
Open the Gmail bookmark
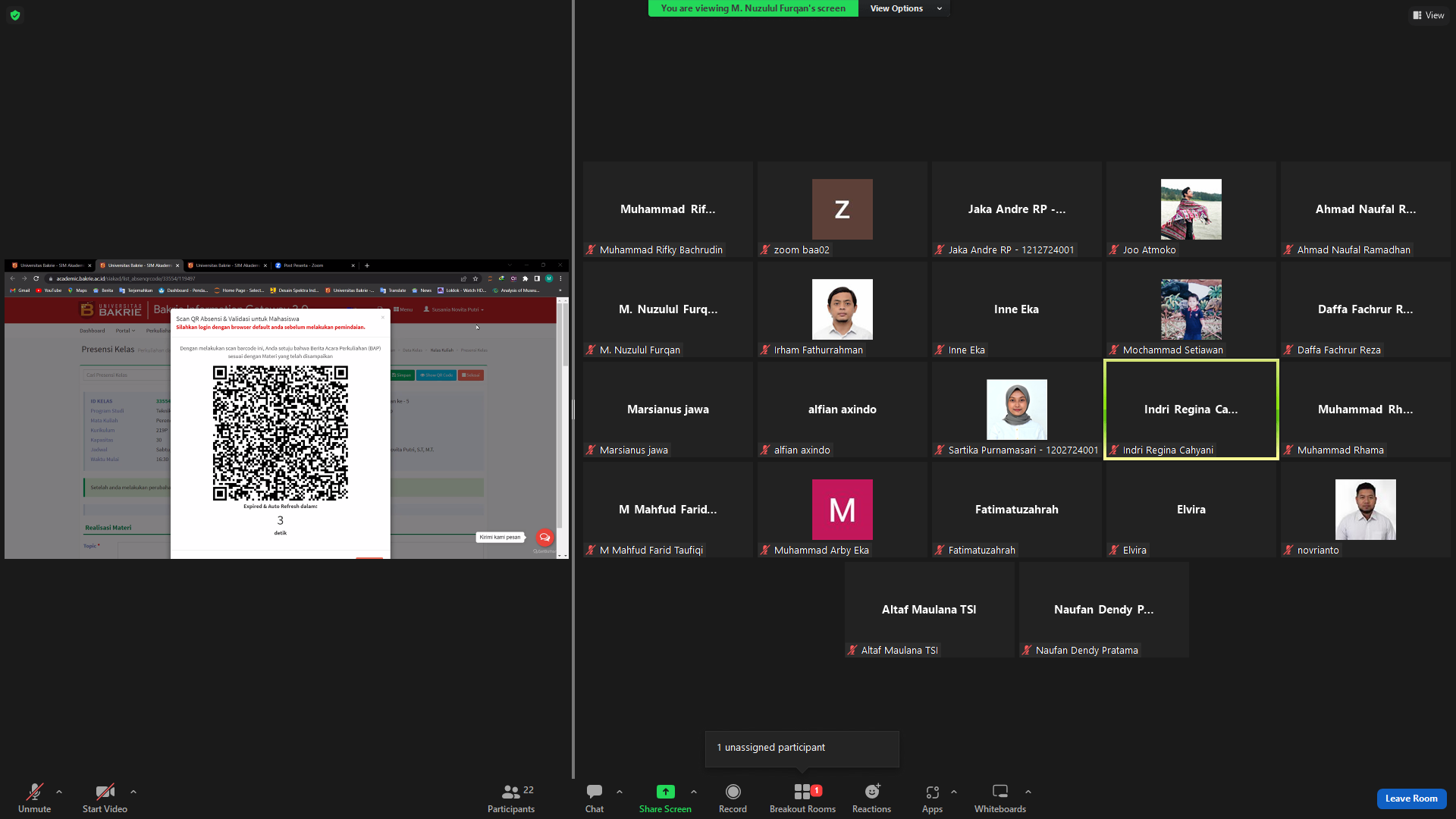tap(20, 290)
